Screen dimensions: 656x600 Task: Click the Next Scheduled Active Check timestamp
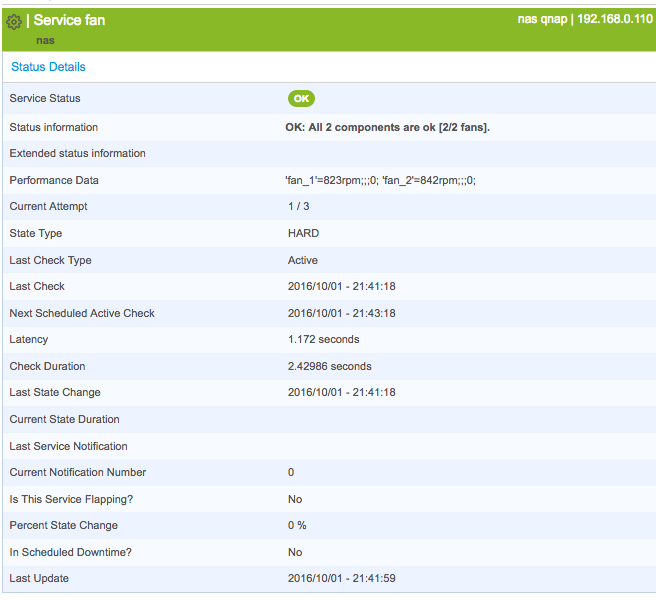point(341,313)
